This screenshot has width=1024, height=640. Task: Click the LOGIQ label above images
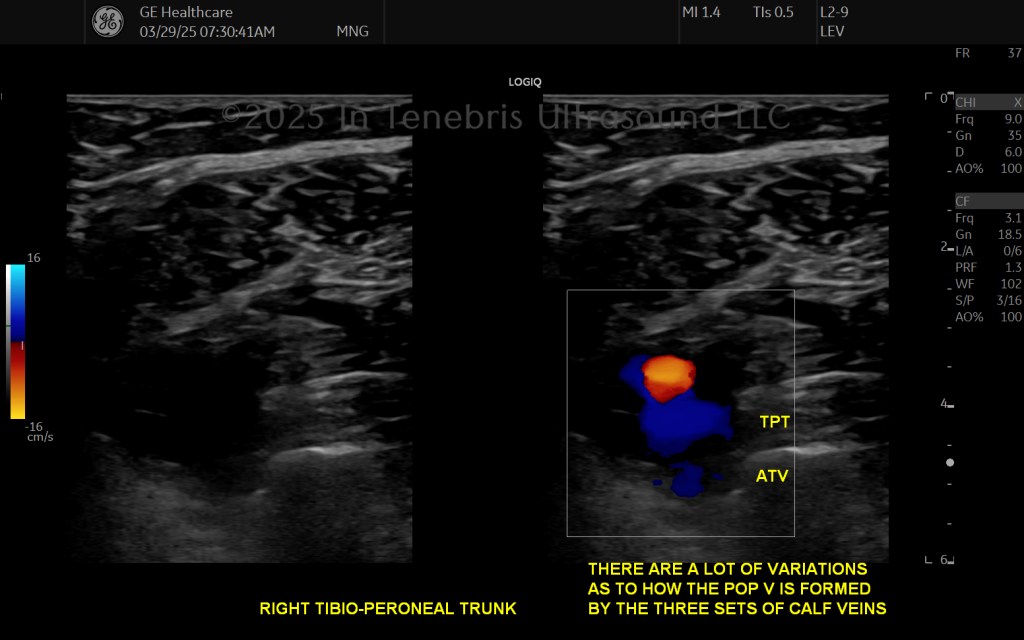click(525, 82)
